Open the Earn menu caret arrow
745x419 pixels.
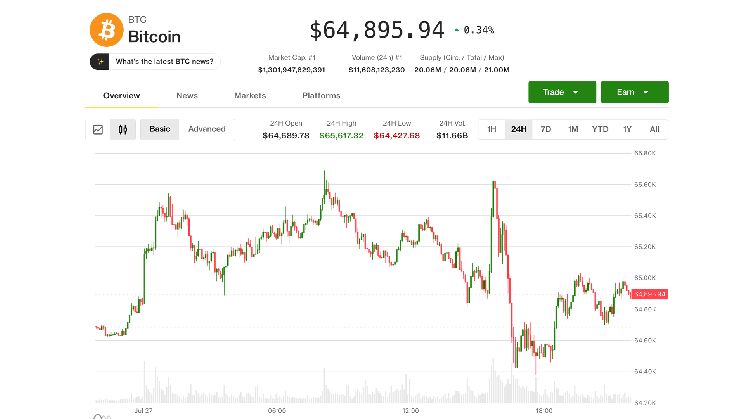[646, 92]
